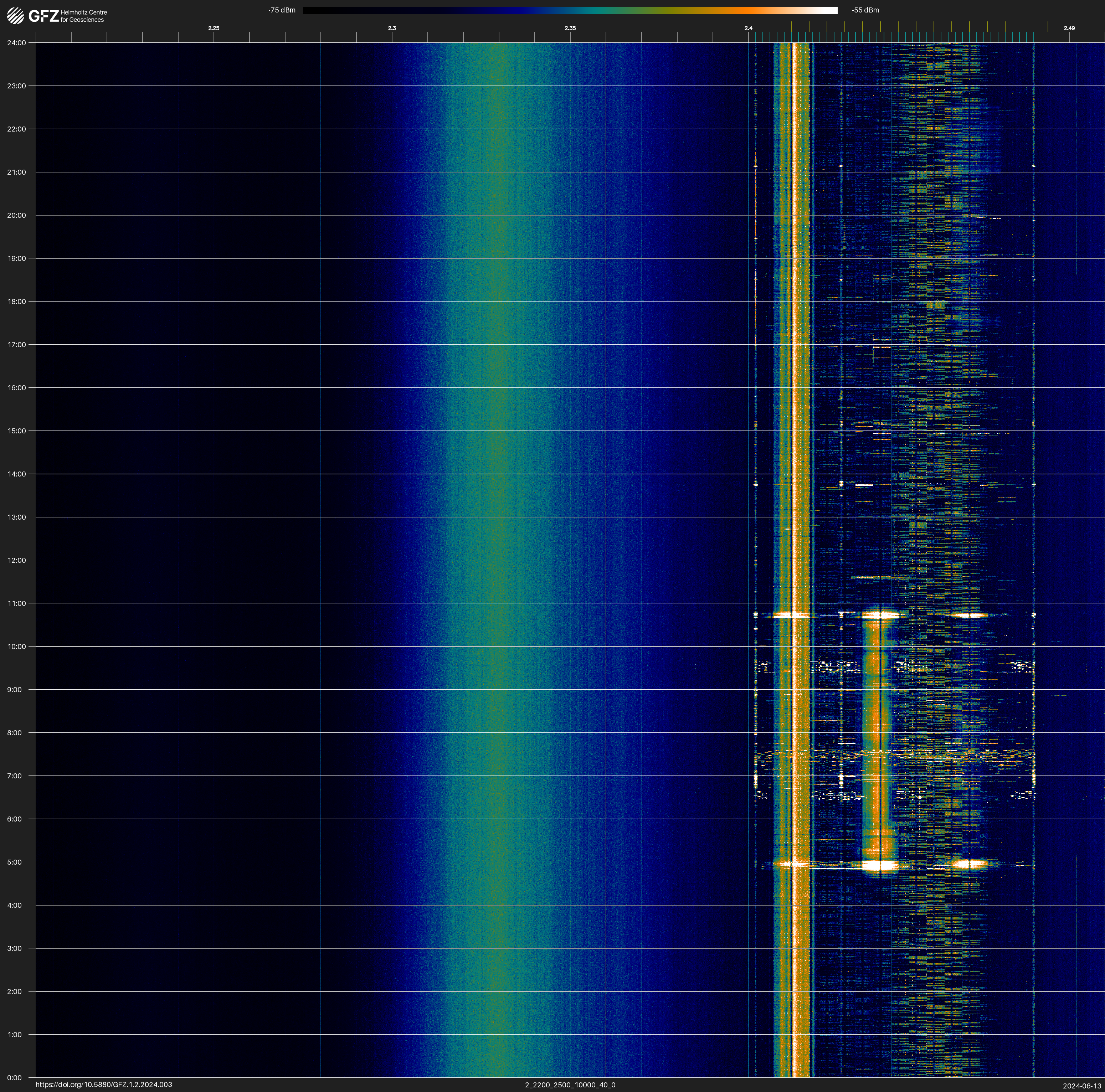The width and height of the screenshot is (1105, 1092).
Task: Select the 2.4 frequency axis label
Action: coord(748,28)
